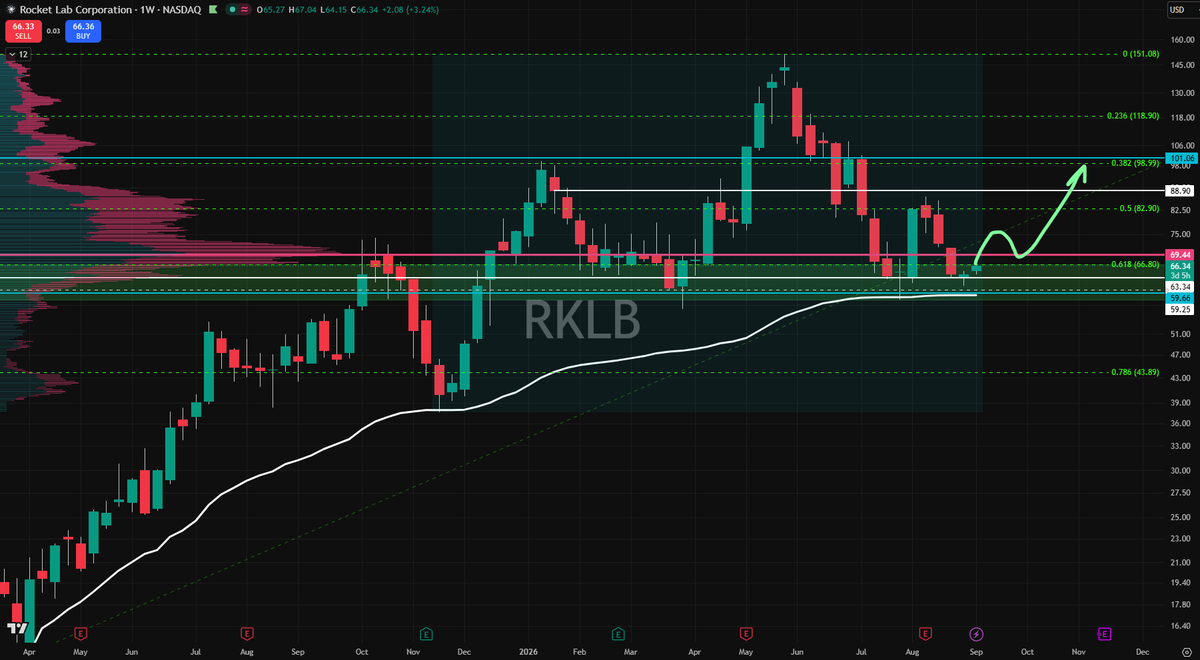Click the high price value H67.04

[304, 10]
